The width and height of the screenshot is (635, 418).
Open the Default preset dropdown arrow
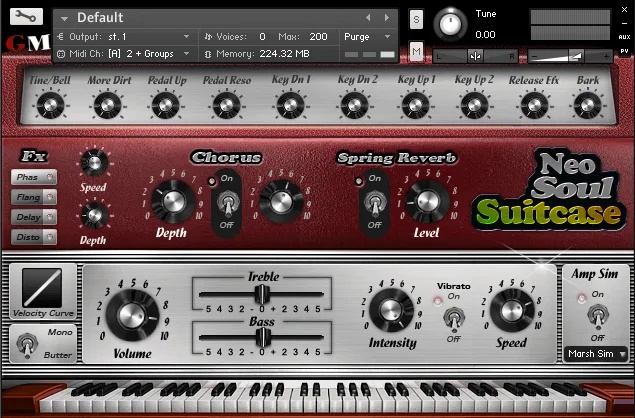pyautogui.click(x=64, y=18)
